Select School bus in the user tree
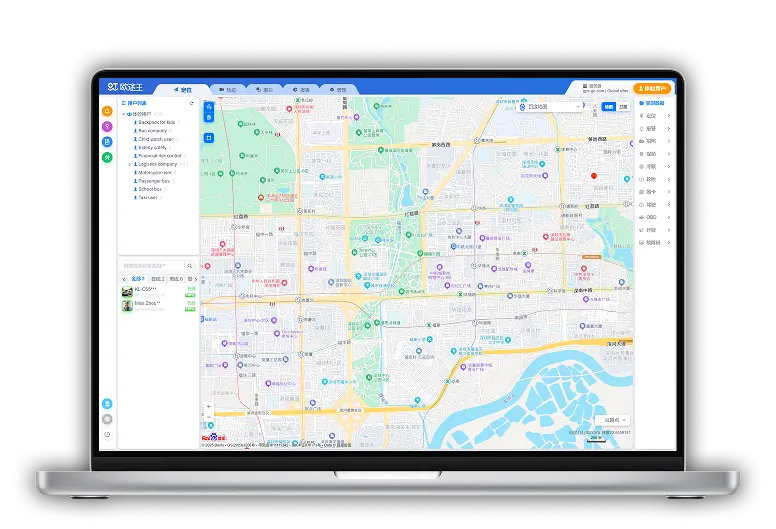Image resolution: width=776 pixels, height=529 pixels. coord(150,189)
